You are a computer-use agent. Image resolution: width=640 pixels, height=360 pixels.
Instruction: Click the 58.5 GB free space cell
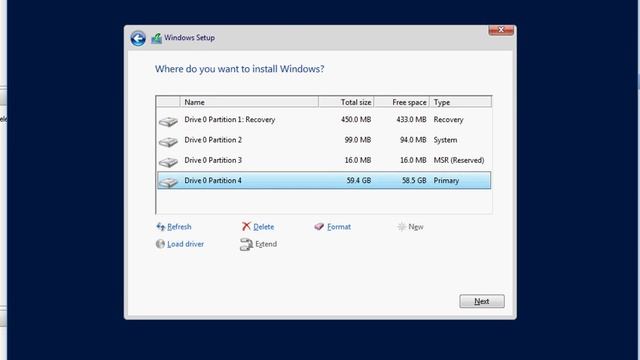click(x=414, y=180)
